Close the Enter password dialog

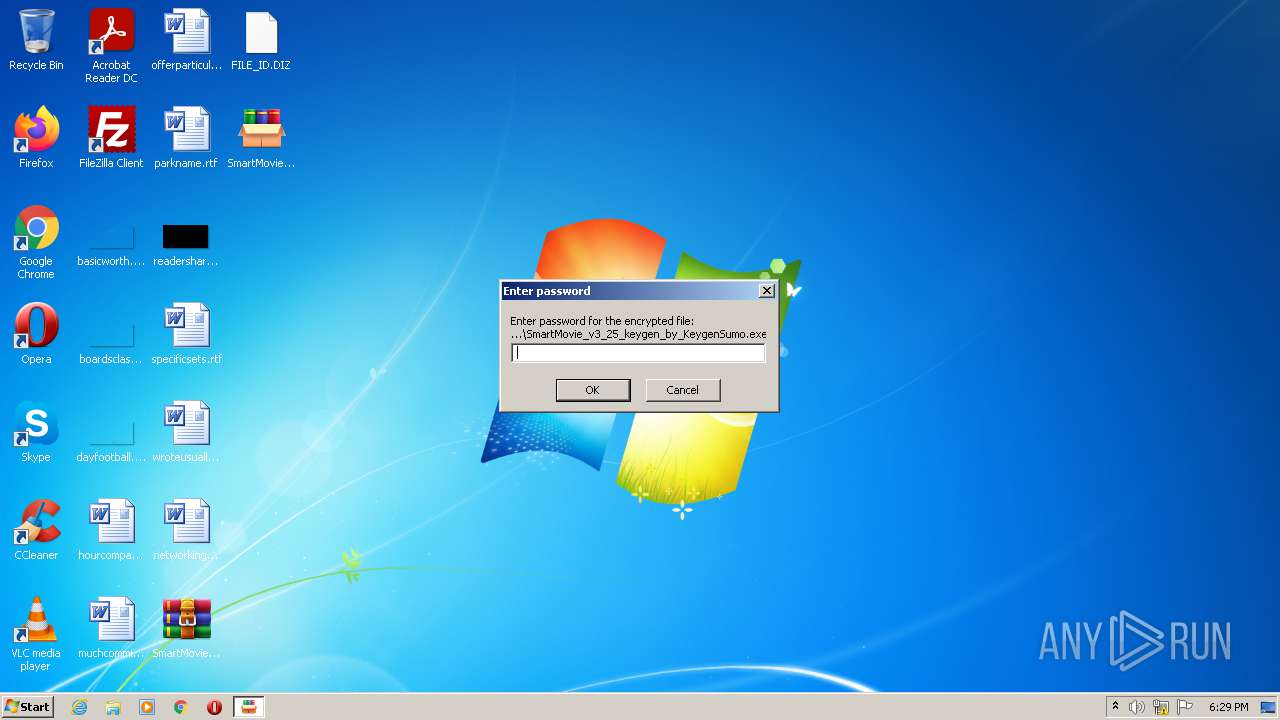click(x=767, y=291)
